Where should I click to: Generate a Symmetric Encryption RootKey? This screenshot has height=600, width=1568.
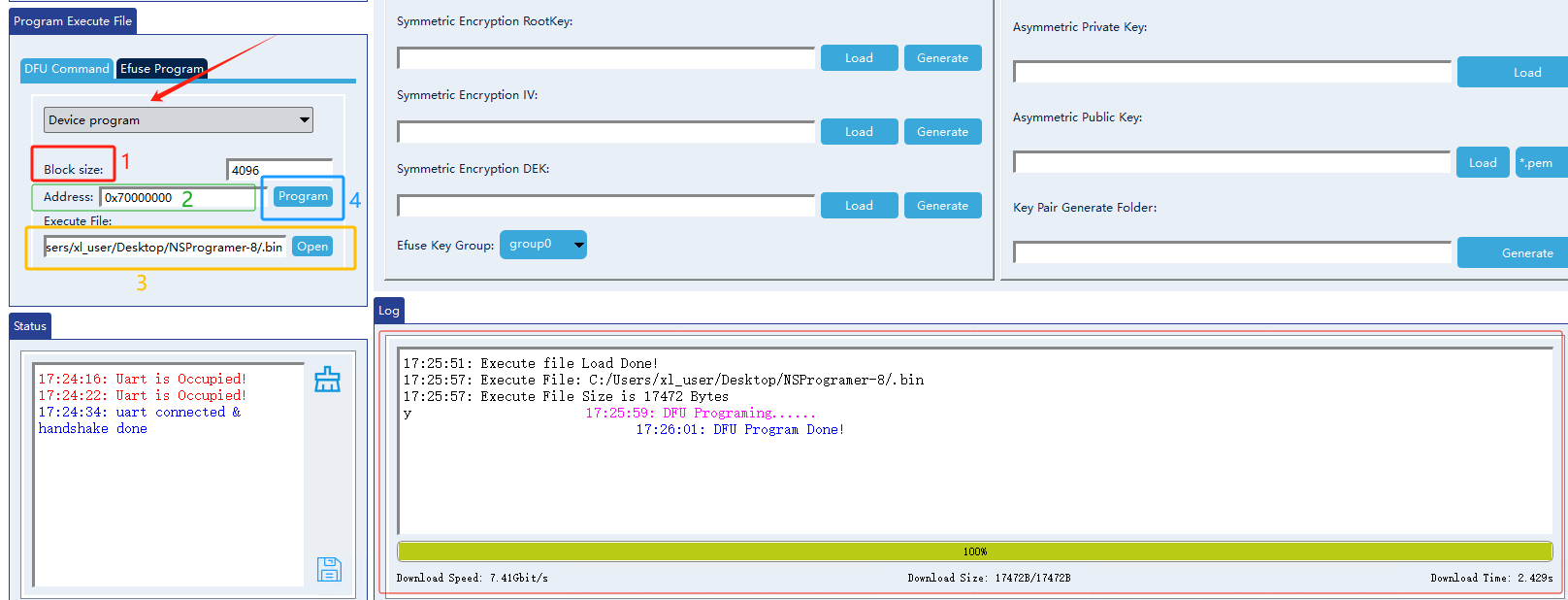(942, 58)
